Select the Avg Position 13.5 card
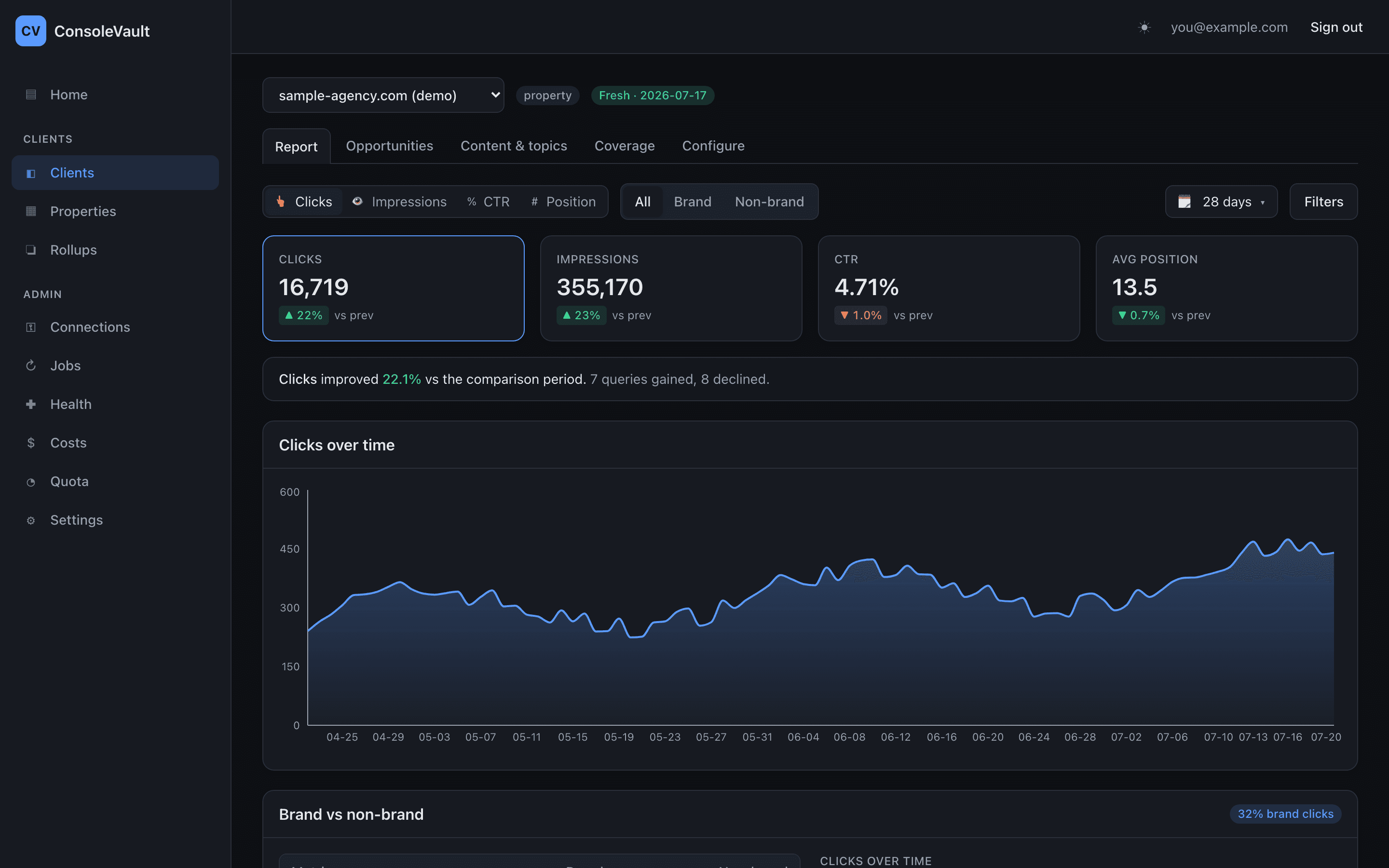Image resolution: width=1389 pixels, height=868 pixels. point(1226,288)
